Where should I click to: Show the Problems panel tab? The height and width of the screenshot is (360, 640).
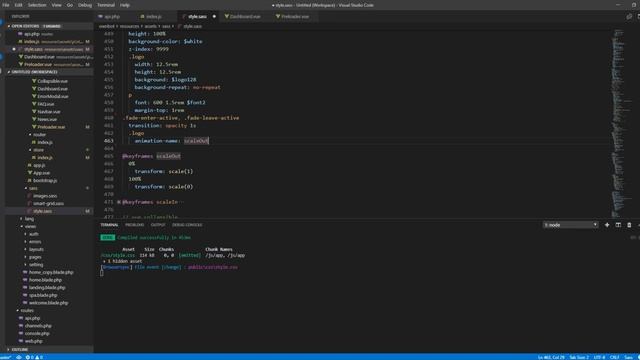click(x=134, y=225)
